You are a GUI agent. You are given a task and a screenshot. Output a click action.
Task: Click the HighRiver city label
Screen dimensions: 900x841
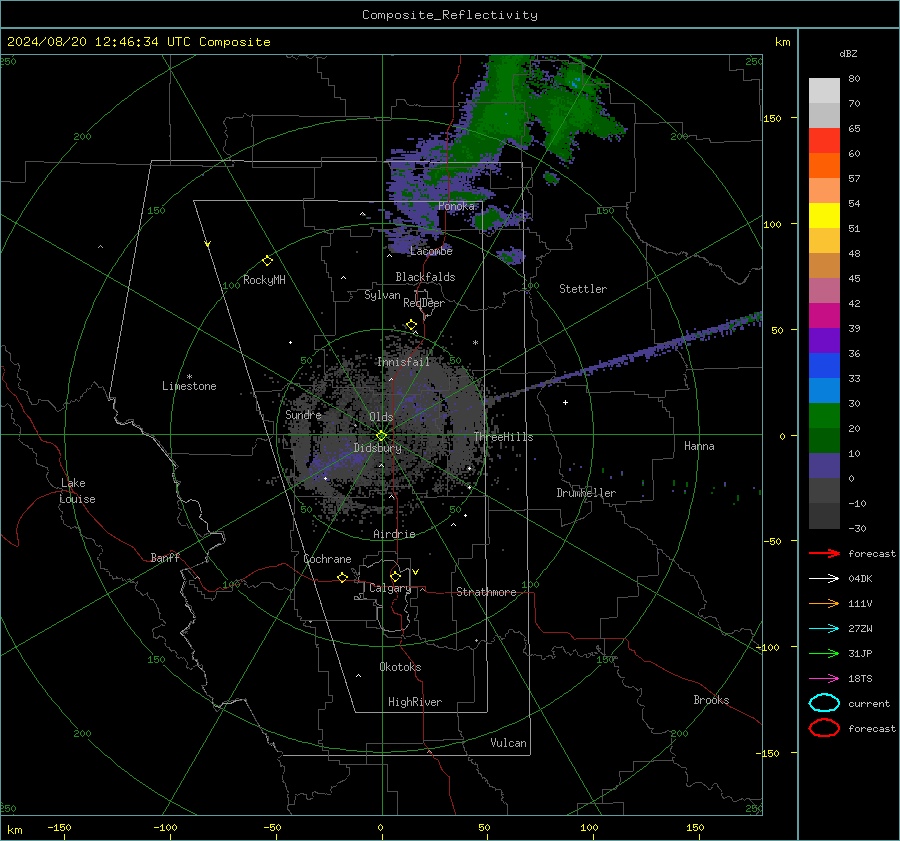click(x=414, y=702)
